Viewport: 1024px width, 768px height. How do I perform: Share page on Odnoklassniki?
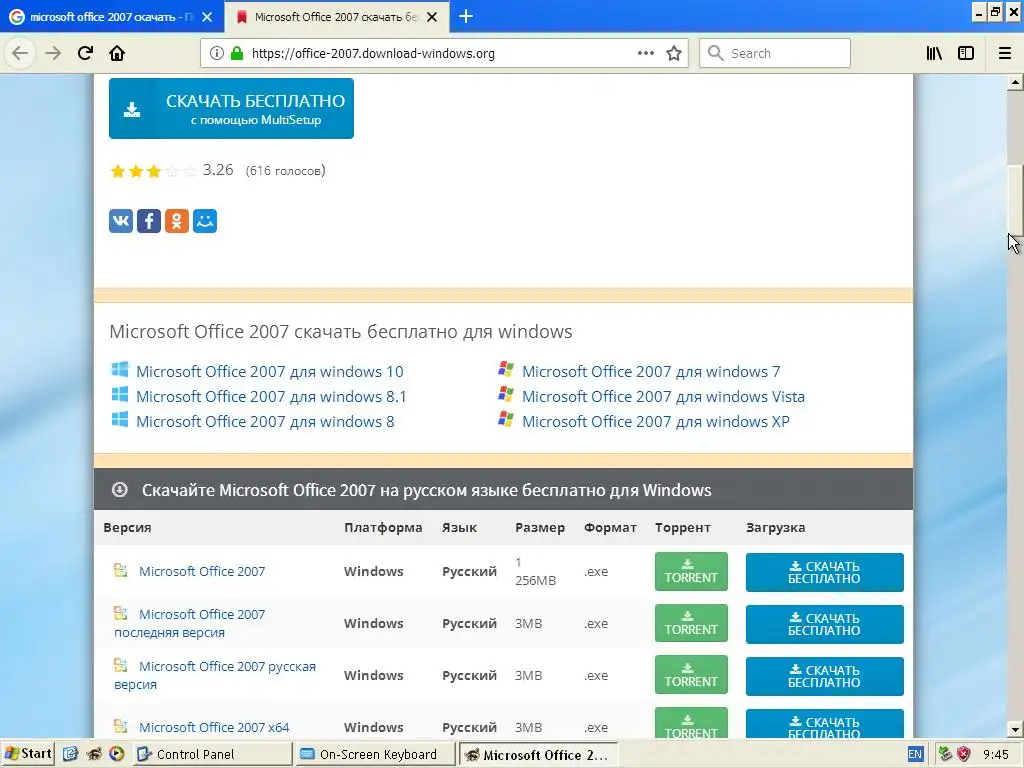[x=177, y=221]
